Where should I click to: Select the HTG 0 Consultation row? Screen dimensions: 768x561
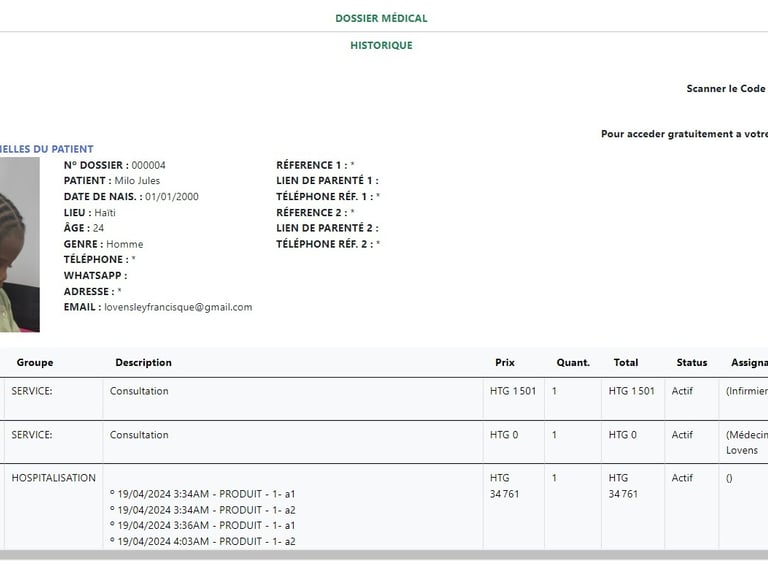[x=384, y=442]
